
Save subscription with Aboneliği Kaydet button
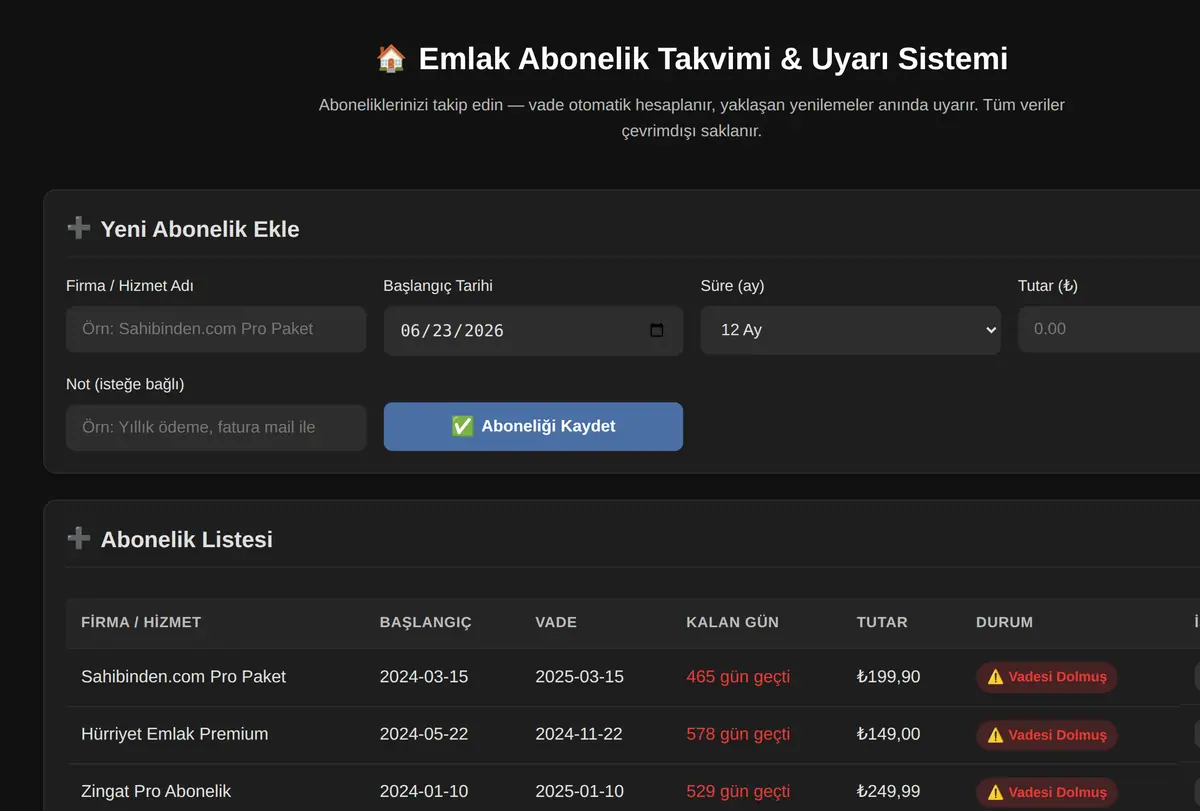533,426
